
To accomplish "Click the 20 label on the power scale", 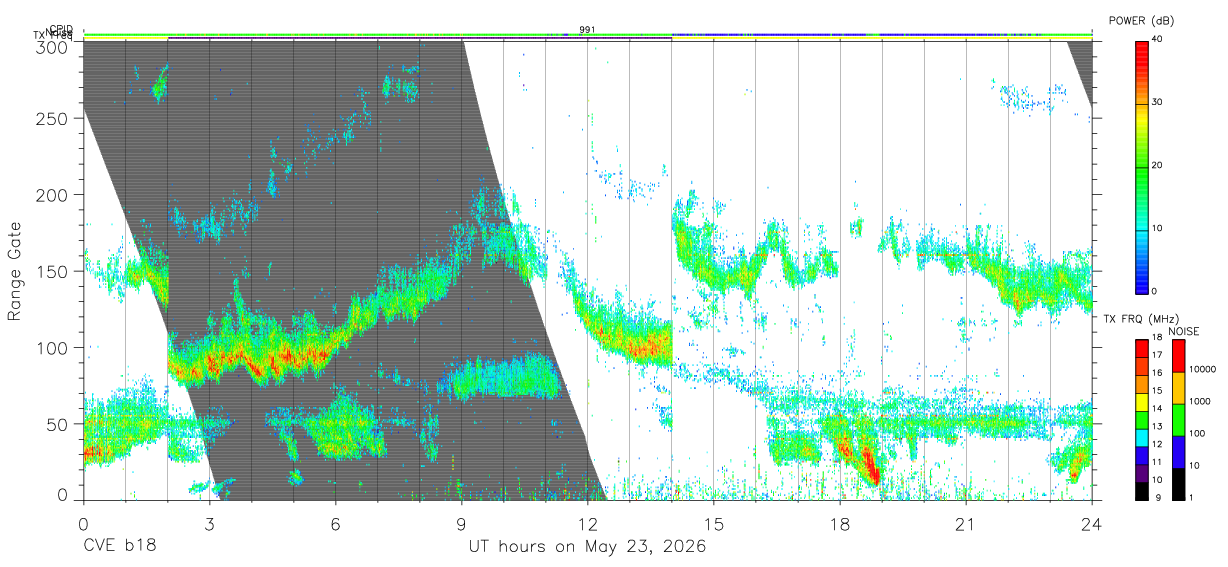I will point(1158,165).
